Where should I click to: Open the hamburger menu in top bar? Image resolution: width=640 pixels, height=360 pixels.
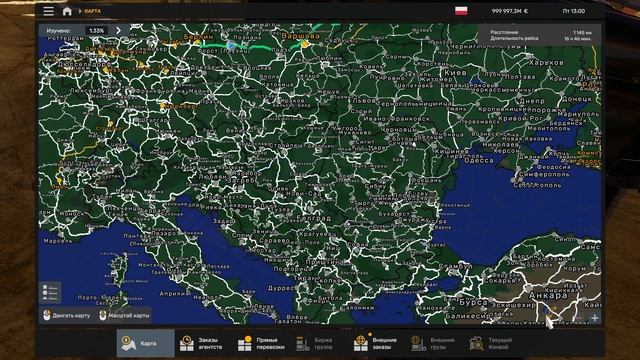pos(49,11)
